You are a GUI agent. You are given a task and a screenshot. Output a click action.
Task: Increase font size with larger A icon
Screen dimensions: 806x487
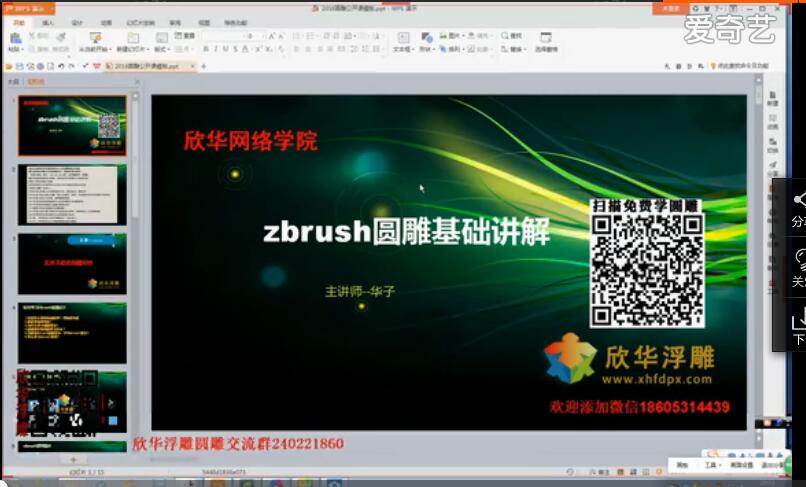pyautogui.click(x=271, y=36)
